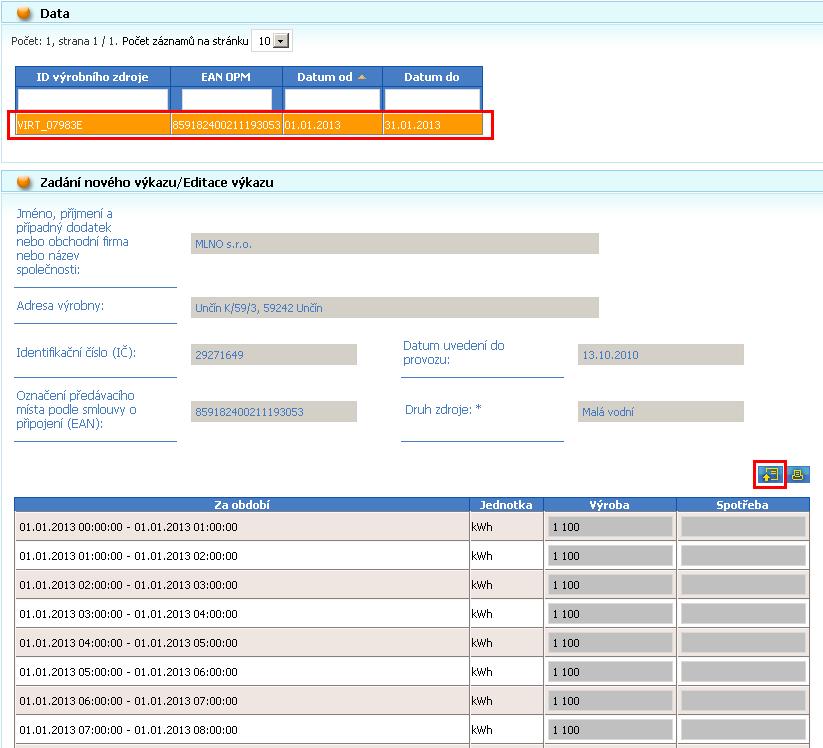Click Spotřeba field for 07:00:00 - 08:00:00
The image size is (823, 748).
tap(743, 730)
